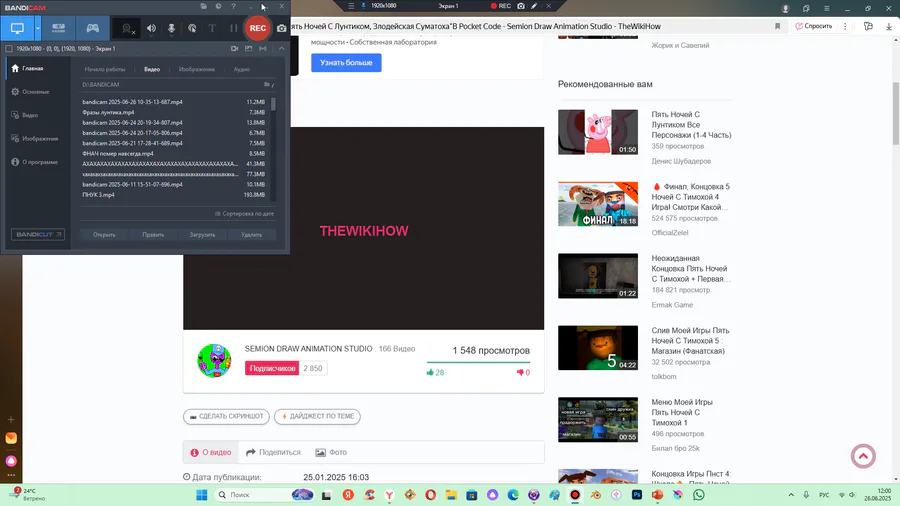Image resolution: width=900 pixels, height=506 pixels.
Task: Open Пять Ночей С Лунтиком Все Персонажи thumbnail
Action: pyautogui.click(x=598, y=132)
